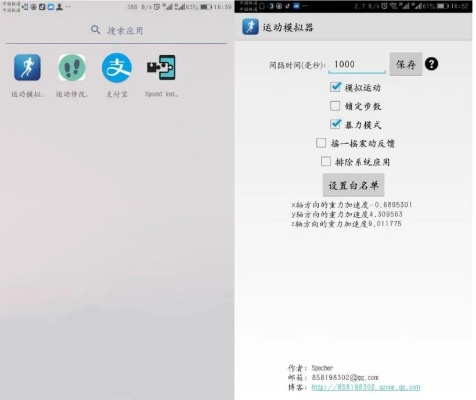Click the y轴方向的重力加速度 reading

point(347,214)
